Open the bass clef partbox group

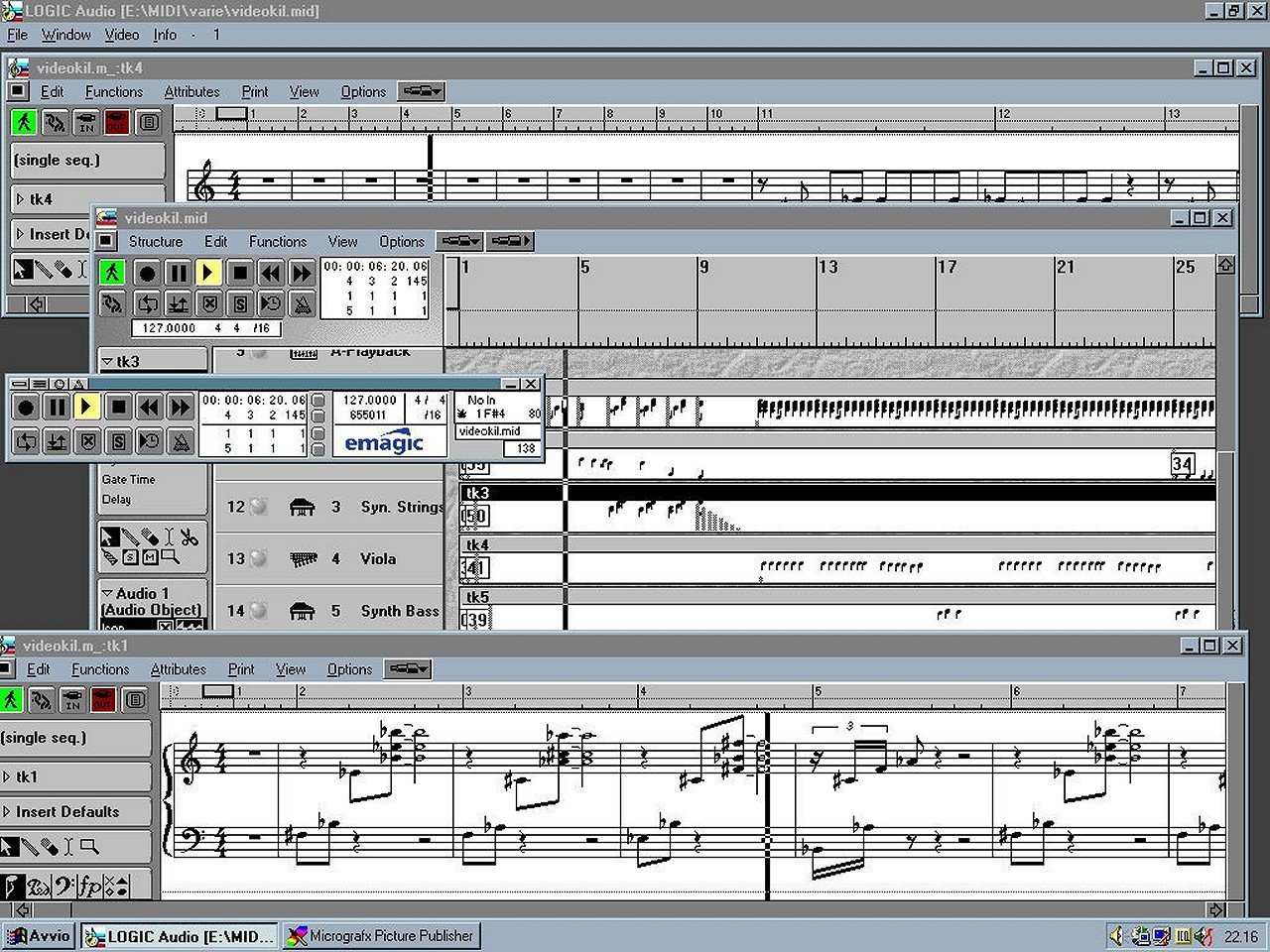(x=64, y=886)
